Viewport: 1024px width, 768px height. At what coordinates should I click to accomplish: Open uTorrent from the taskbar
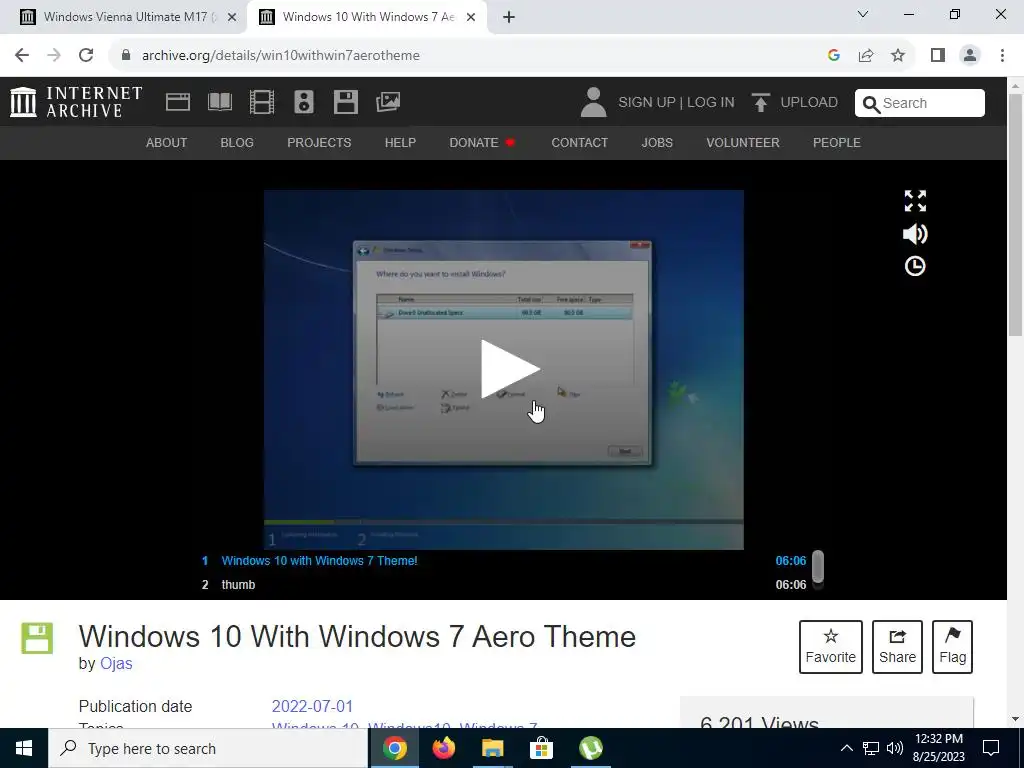click(x=590, y=748)
